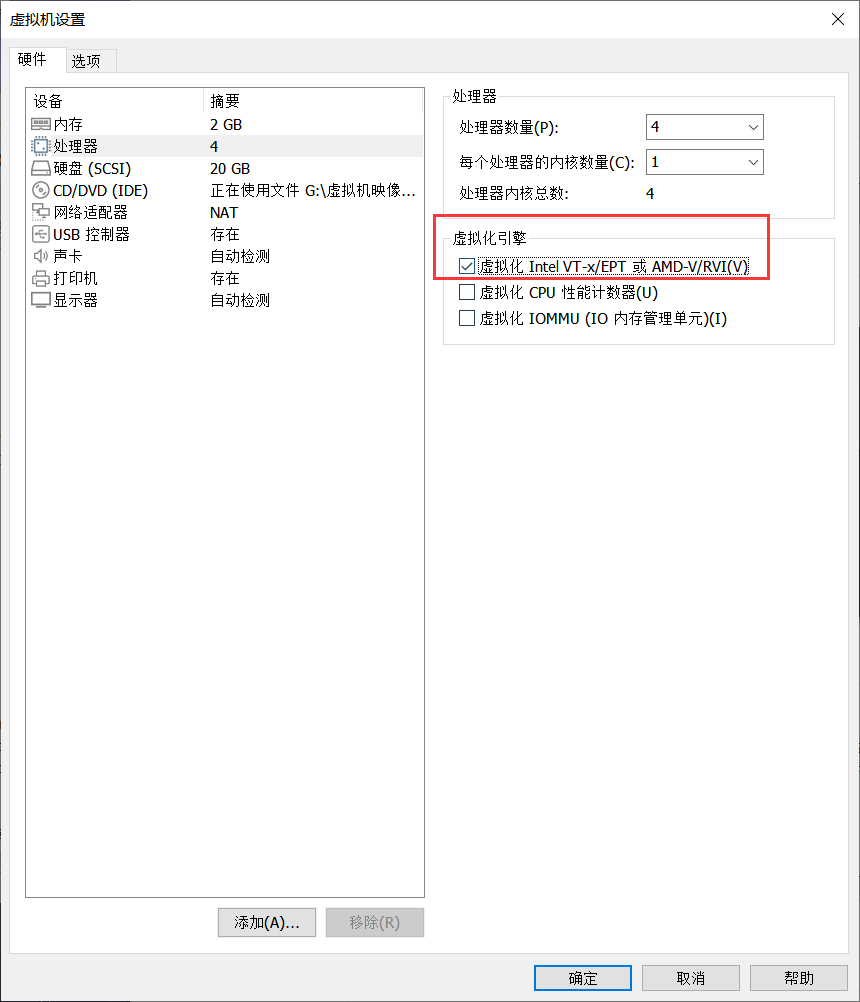Enable 虚拟化 IOMMU checkbox
The height and width of the screenshot is (1002, 860).
pyautogui.click(x=467, y=318)
